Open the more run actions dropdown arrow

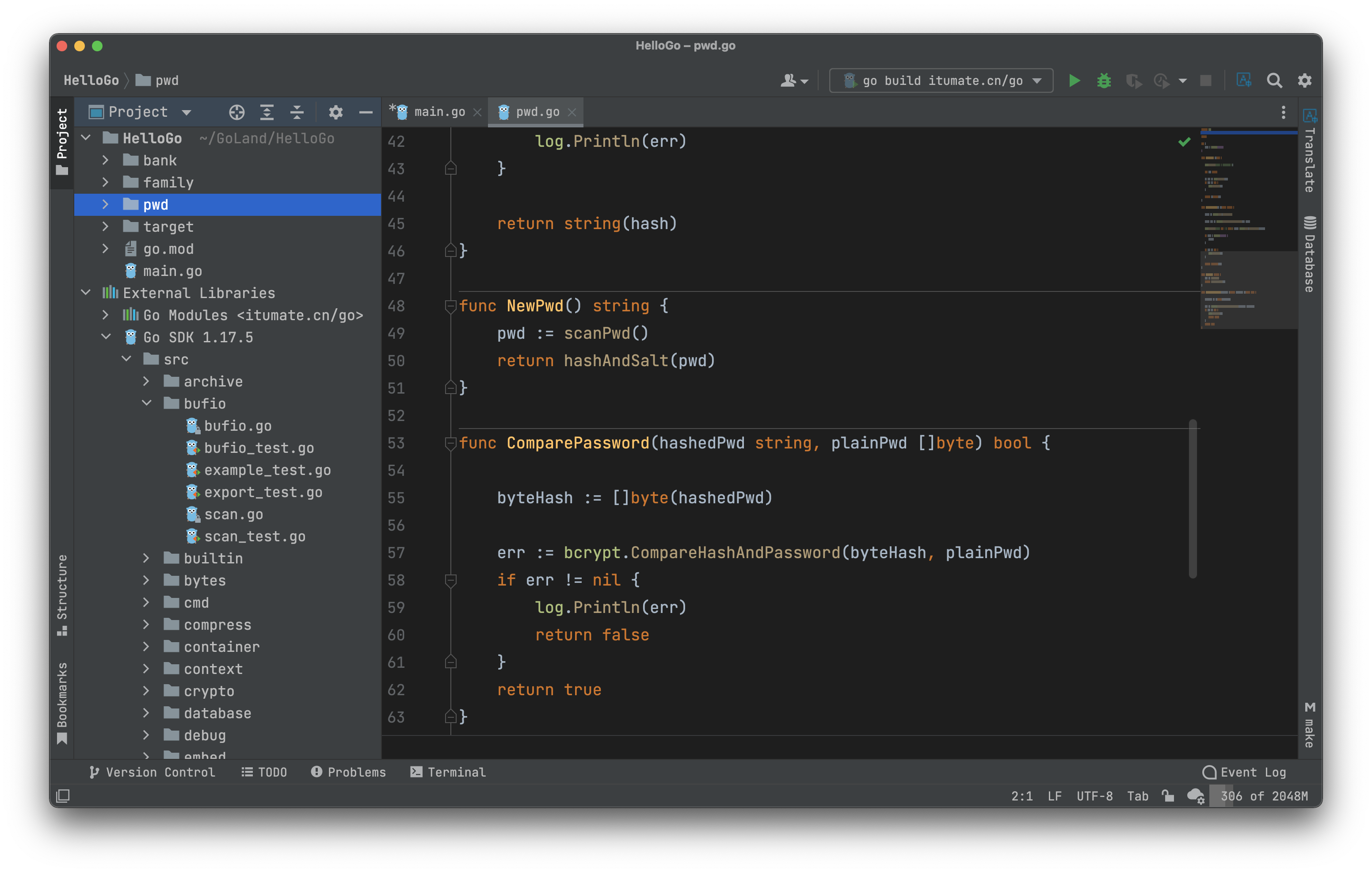tap(1183, 81)
